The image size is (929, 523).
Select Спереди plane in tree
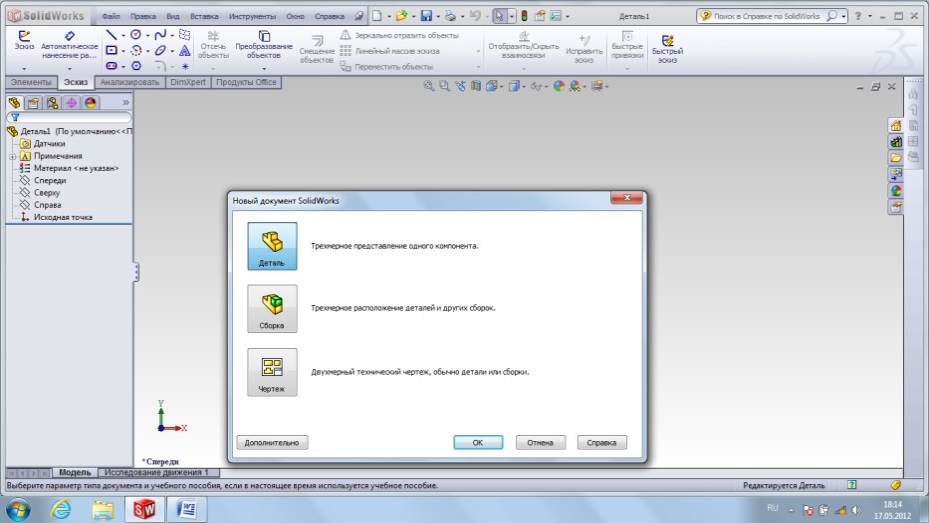pos(50,181)
